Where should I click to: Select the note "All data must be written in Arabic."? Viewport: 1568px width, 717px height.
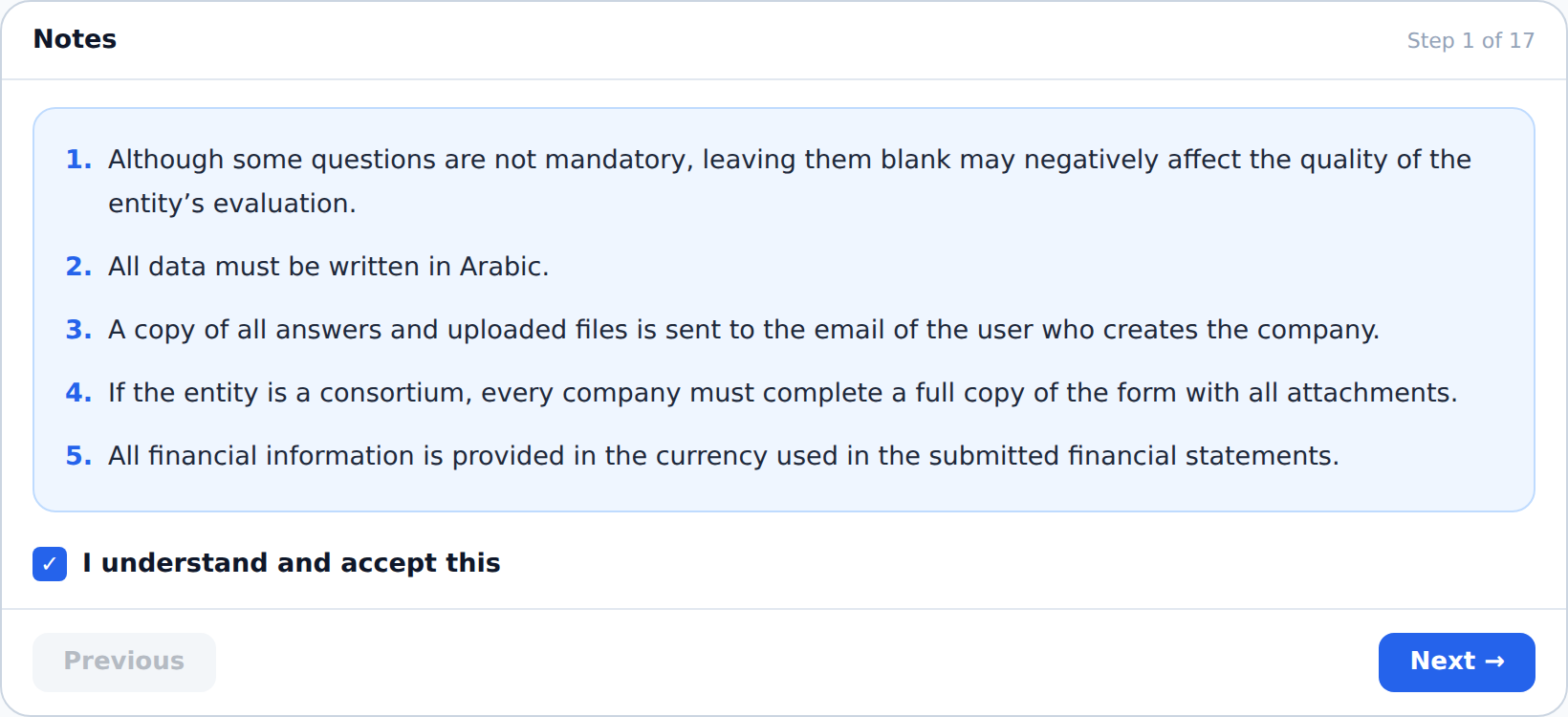(x=329, y=267)
